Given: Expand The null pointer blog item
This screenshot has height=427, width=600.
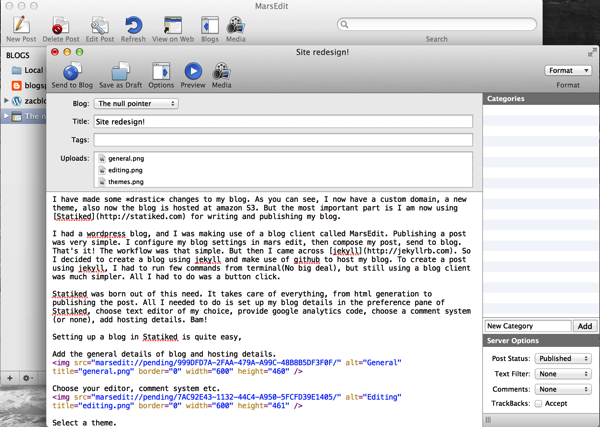Looking at the screenshot, I should click(x=6, y=116).
